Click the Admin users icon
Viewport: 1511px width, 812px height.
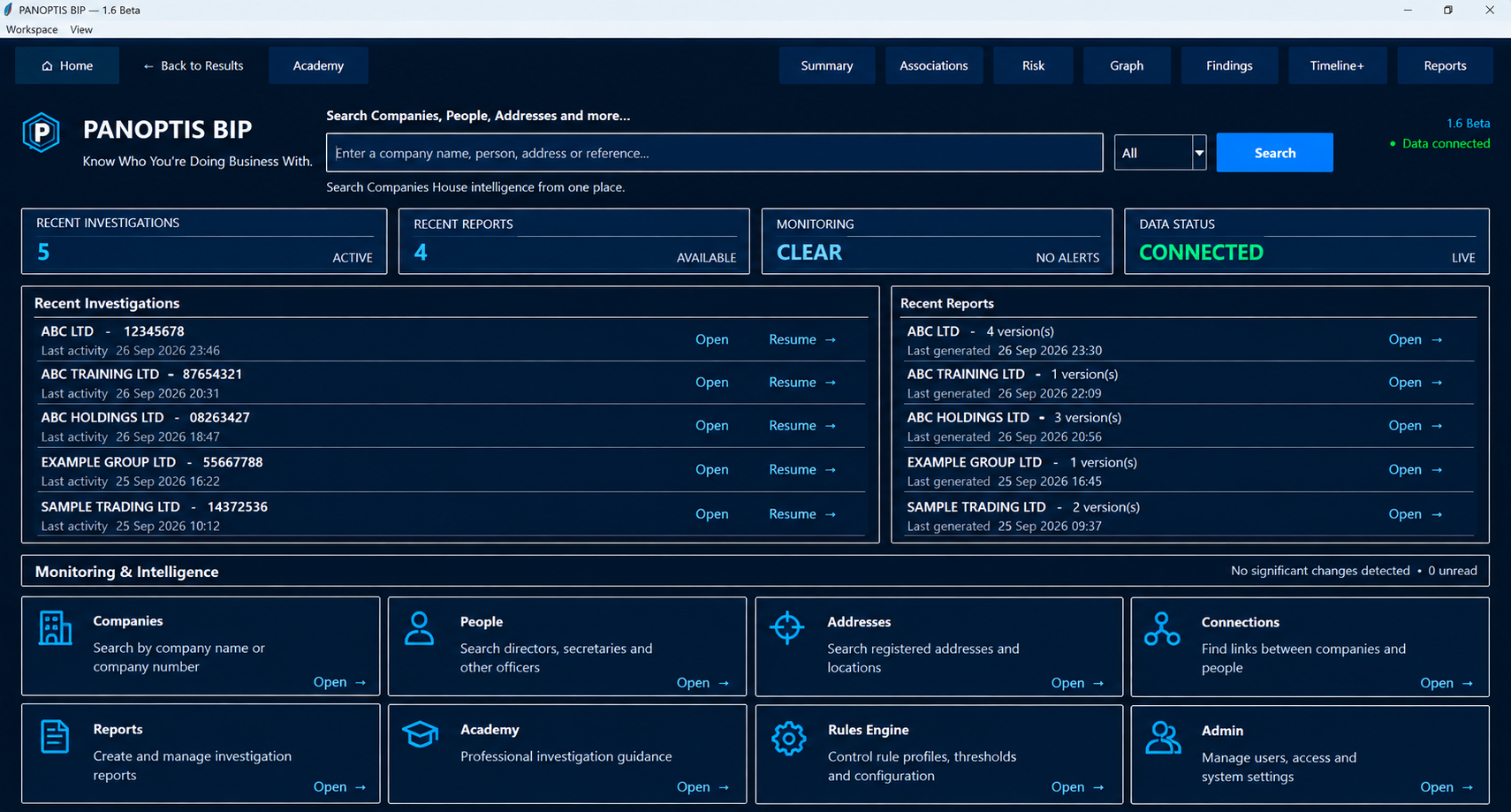(x=1163, y=737)
